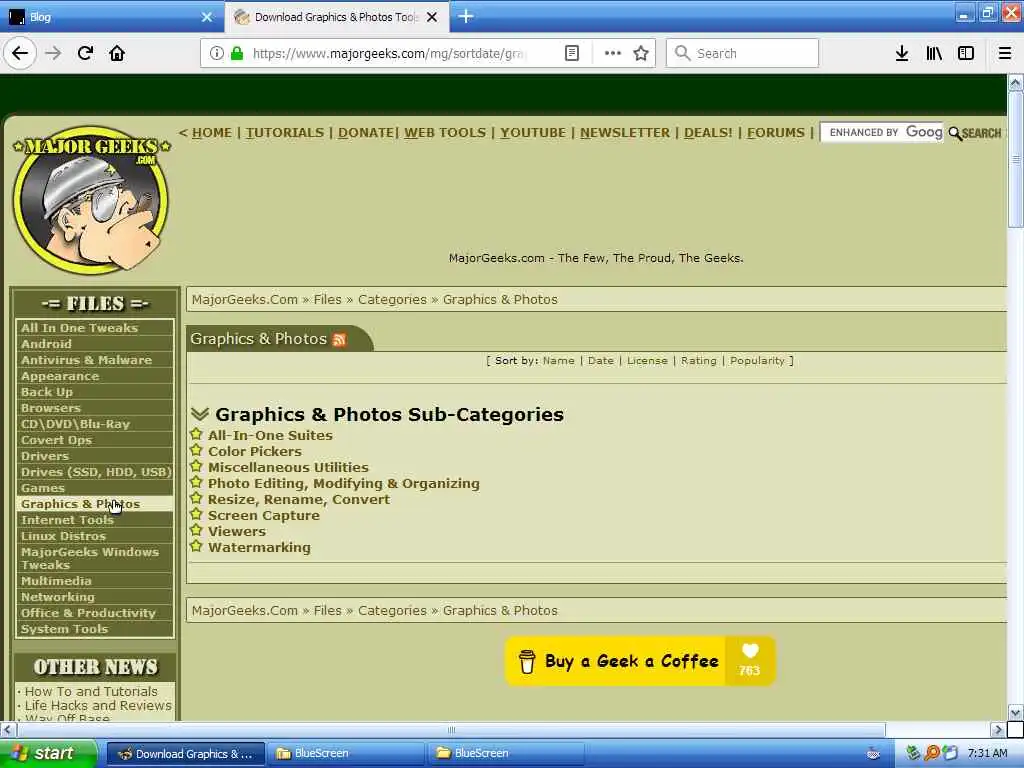The height and width of the screenshot is (768, 1024).
Task: Open TUTORIALS in the top navigation
Action: point(285,133)
